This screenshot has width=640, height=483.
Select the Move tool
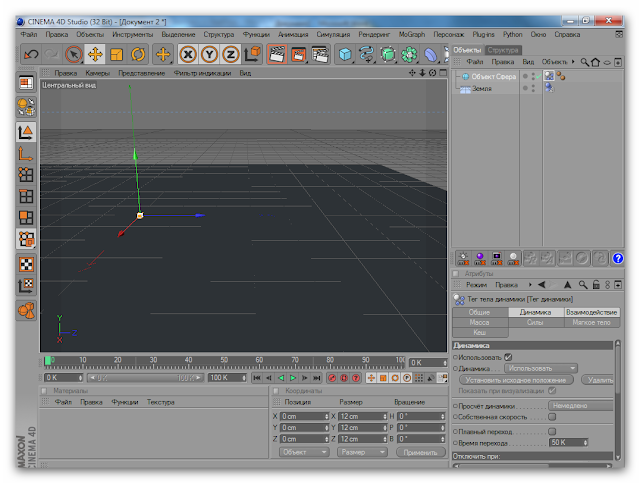point(96,54)
